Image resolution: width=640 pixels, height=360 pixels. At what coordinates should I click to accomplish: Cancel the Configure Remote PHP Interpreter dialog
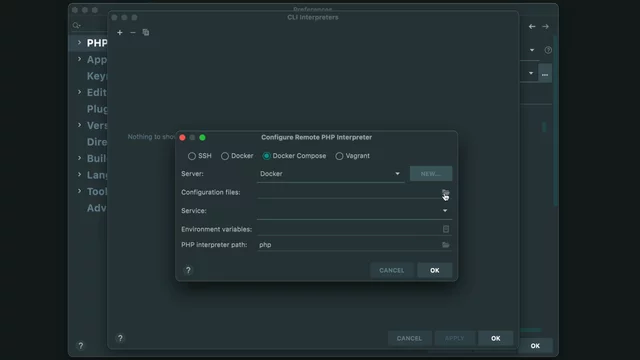[x=391, y=270]
